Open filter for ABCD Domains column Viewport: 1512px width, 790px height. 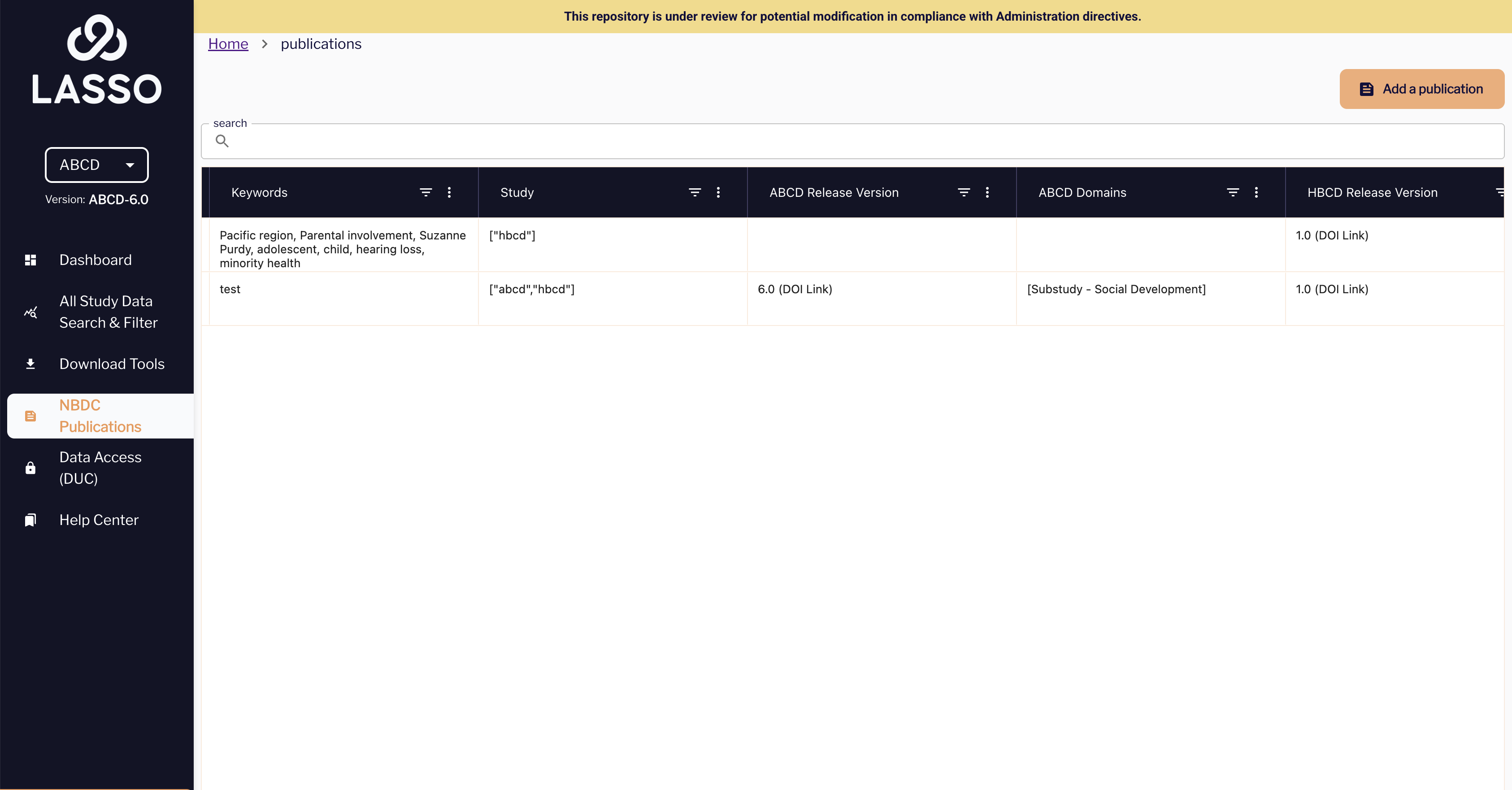[x=1233, y=192]
